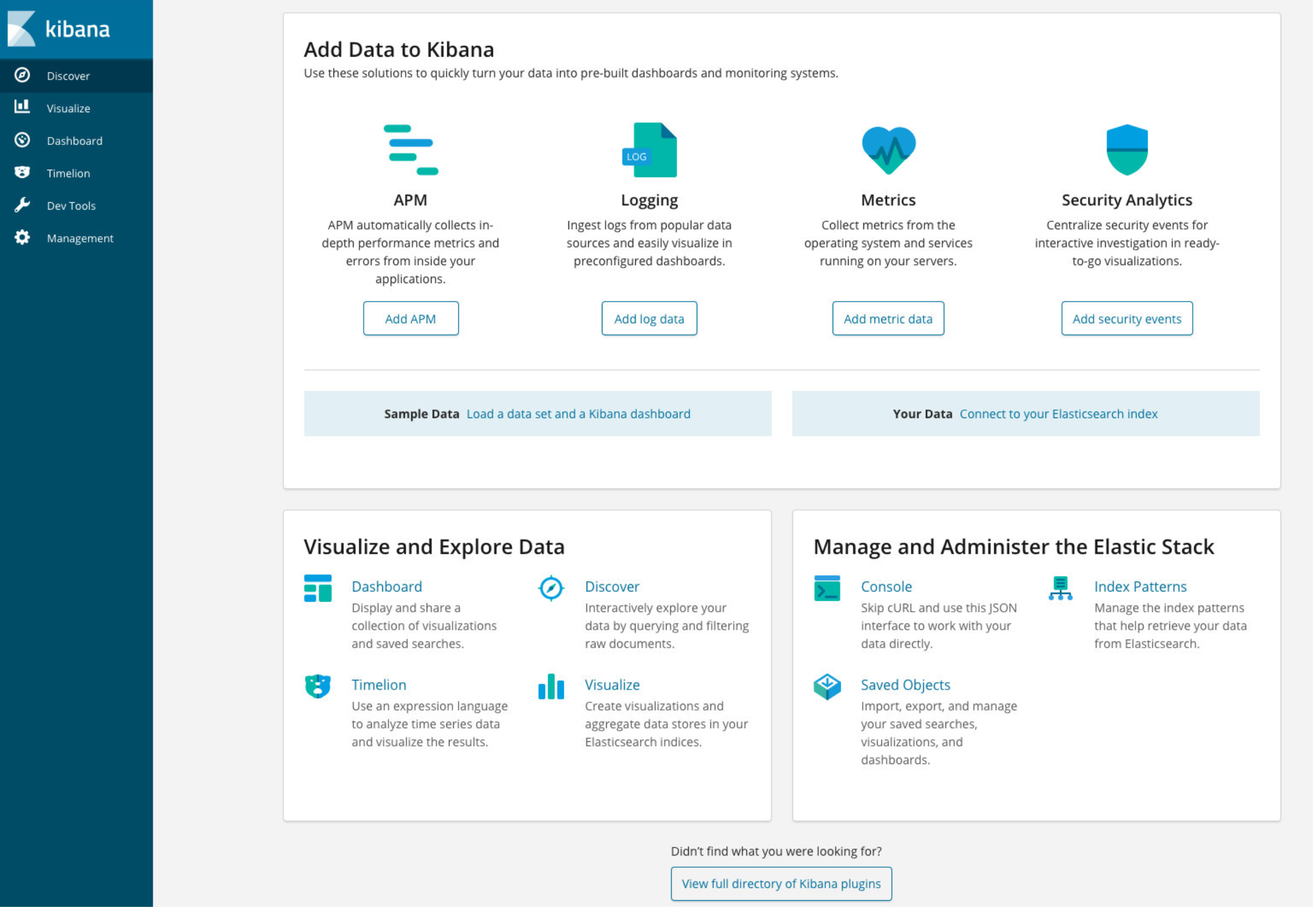This screenshot has width=1316, height=909.
Task: Click the Index Patterns tree icon
Action: pyautogui.click(x=1062, y=589)
